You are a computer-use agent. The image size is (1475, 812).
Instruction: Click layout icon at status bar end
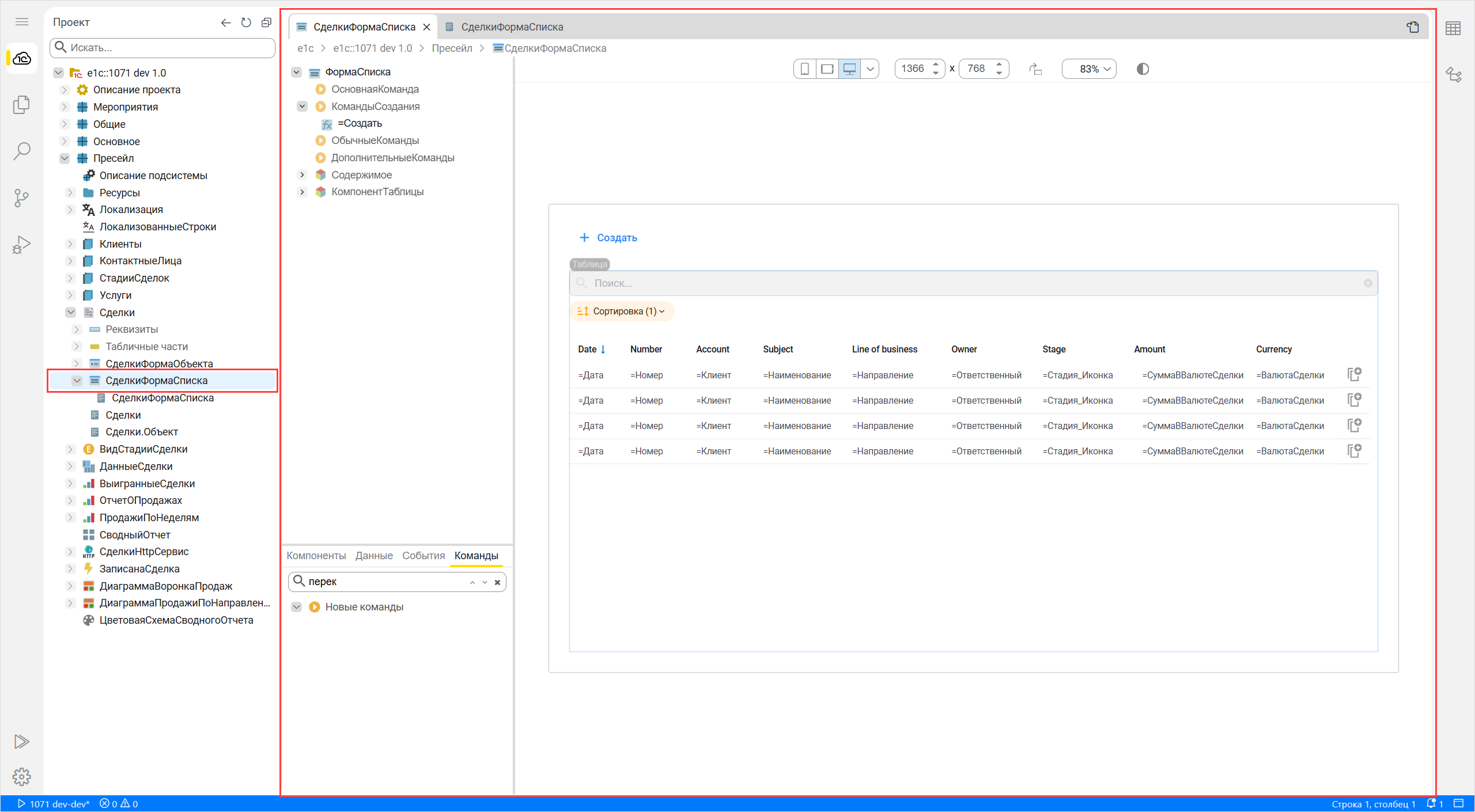point(1459,803)
